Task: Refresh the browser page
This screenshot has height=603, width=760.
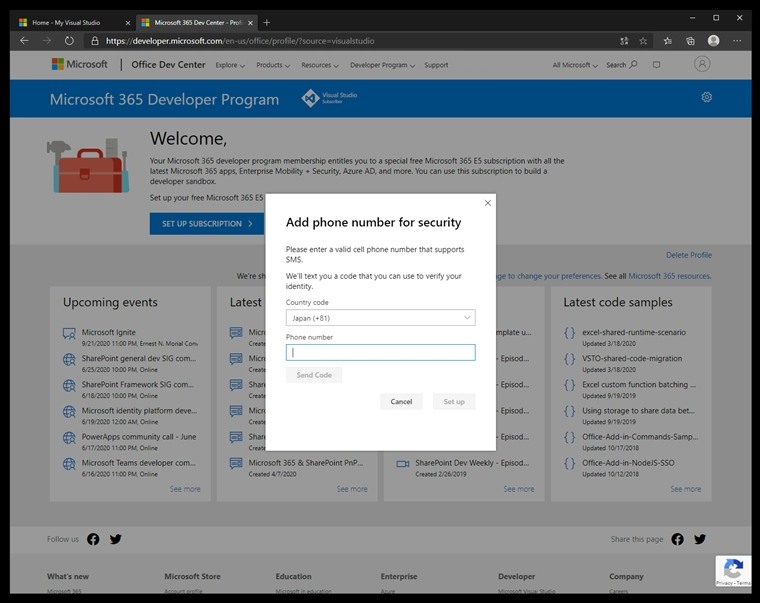Action: coord(69,41)
